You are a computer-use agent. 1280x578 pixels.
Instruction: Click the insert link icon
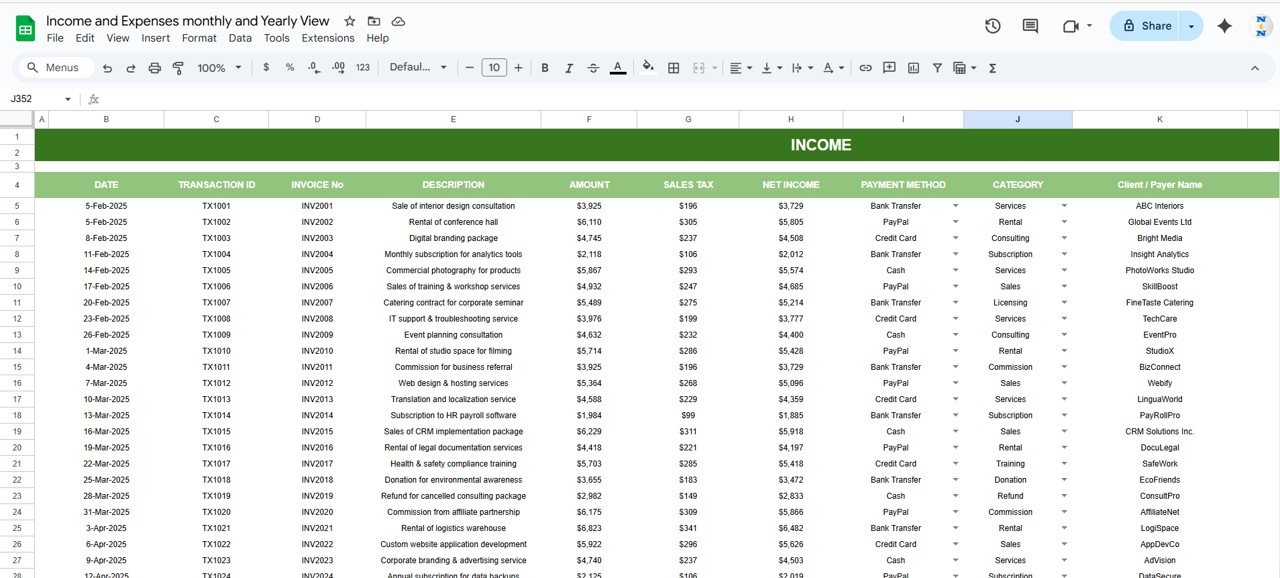[865, 68]
